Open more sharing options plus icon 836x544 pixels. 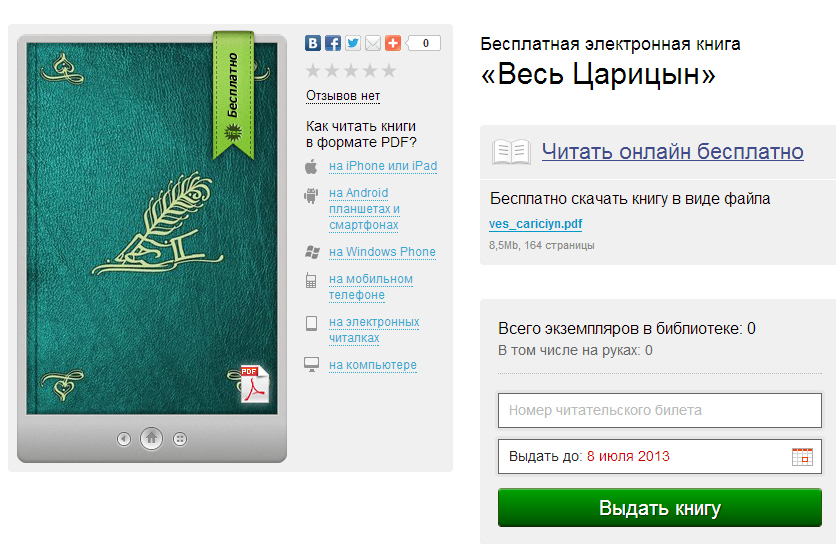click(x=393, y=43)
